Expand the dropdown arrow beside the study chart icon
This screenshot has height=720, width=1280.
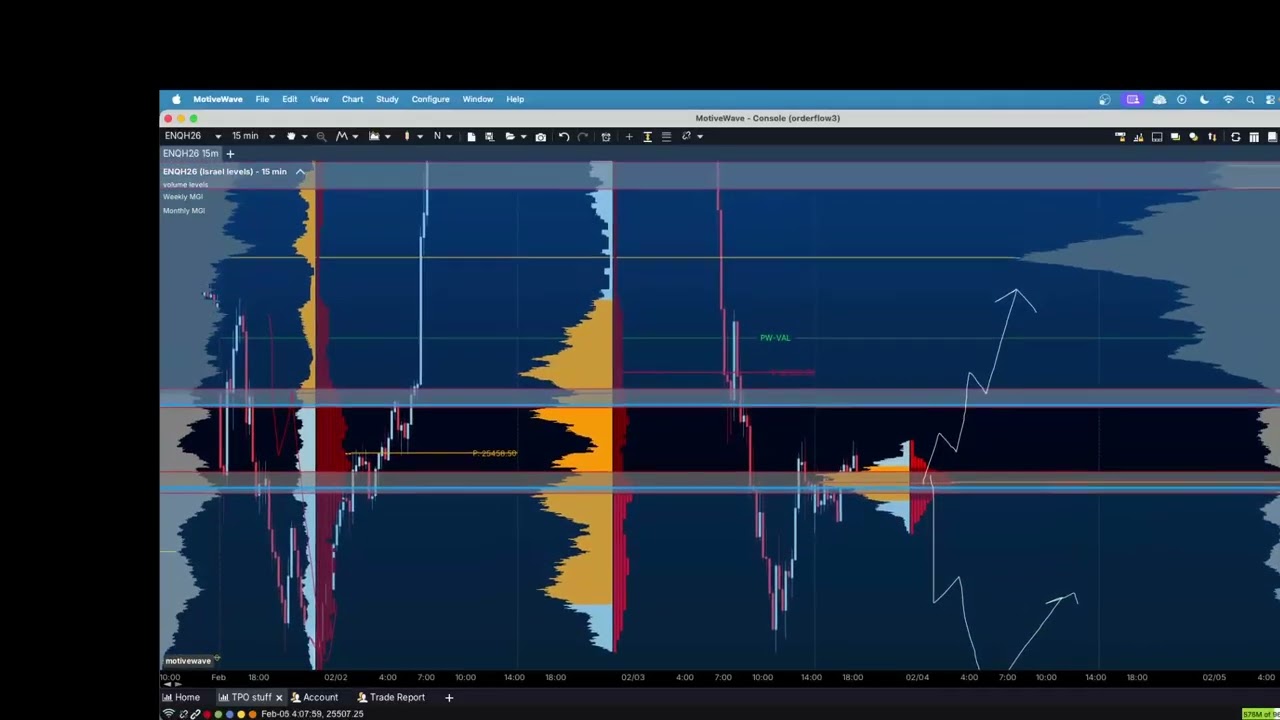(x=387, y=137)
